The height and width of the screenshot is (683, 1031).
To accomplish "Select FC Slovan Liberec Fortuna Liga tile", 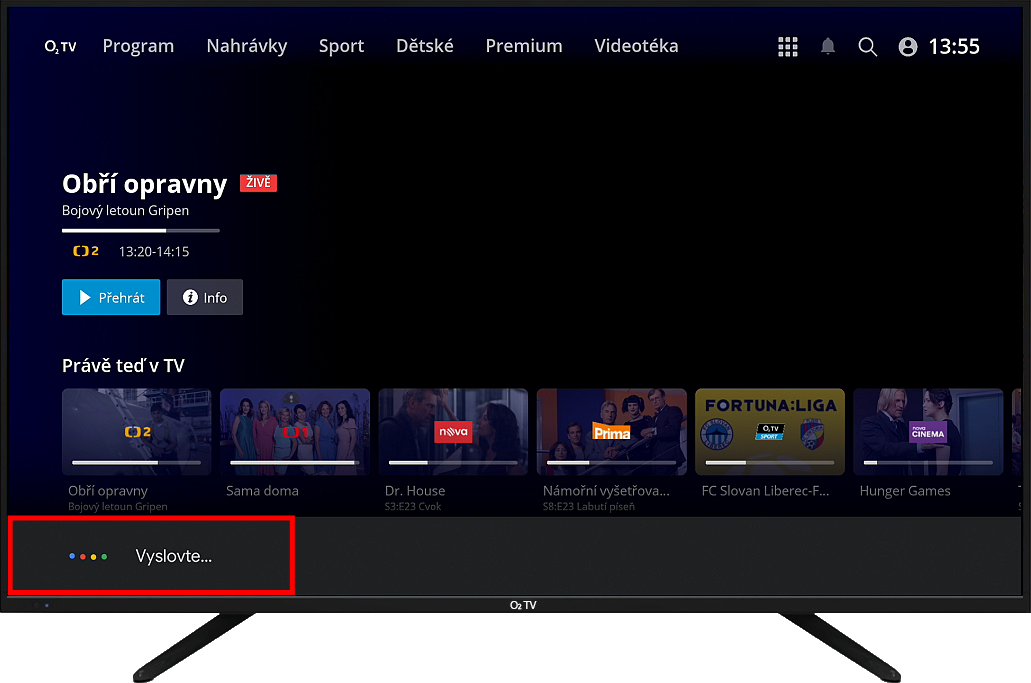I will click(770, 432).
